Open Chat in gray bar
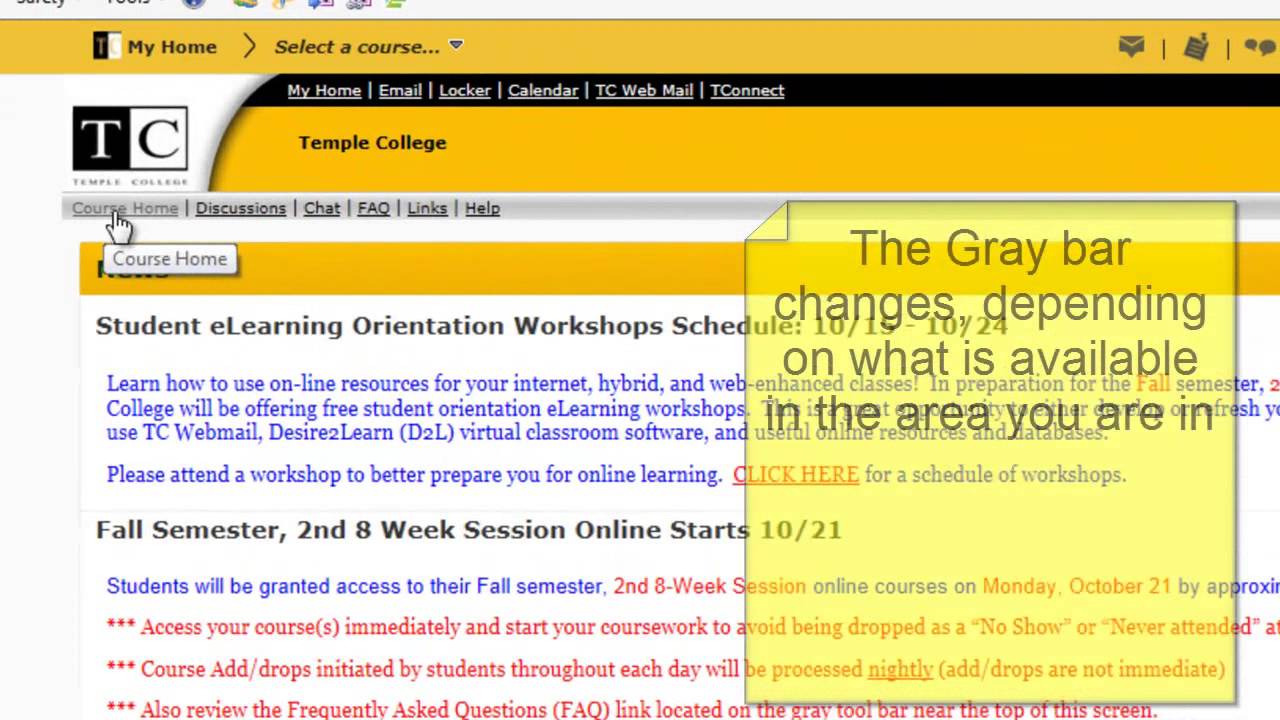This screenshot has height=720, width=1280. [x=322, y=208]
